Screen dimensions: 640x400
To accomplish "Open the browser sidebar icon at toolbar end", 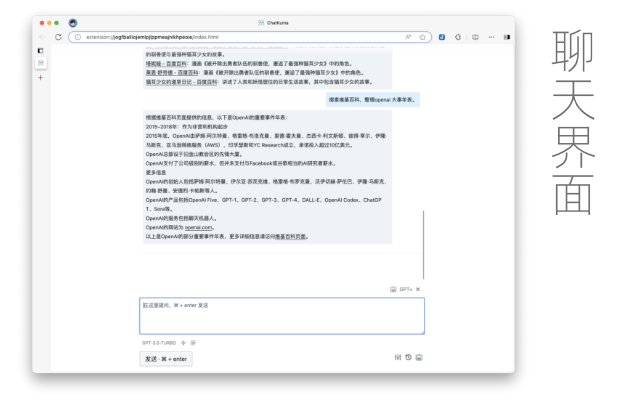I will (507, 37).
